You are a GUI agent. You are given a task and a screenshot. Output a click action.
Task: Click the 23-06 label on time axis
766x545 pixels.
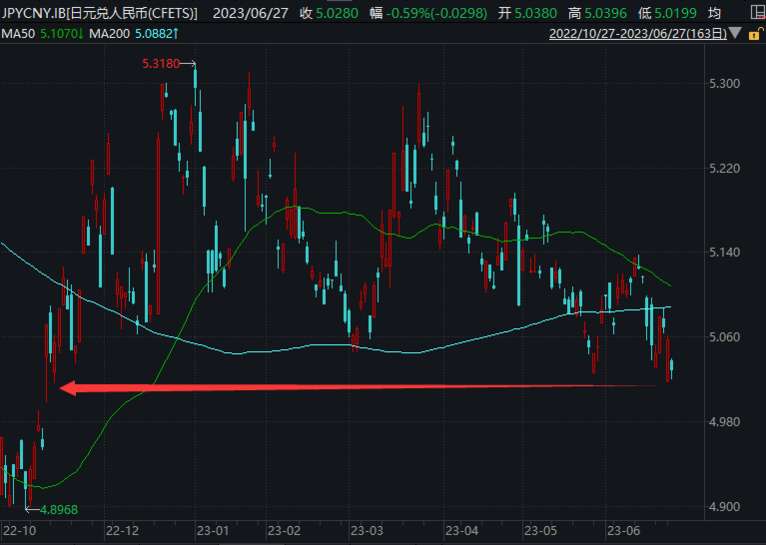626,528
